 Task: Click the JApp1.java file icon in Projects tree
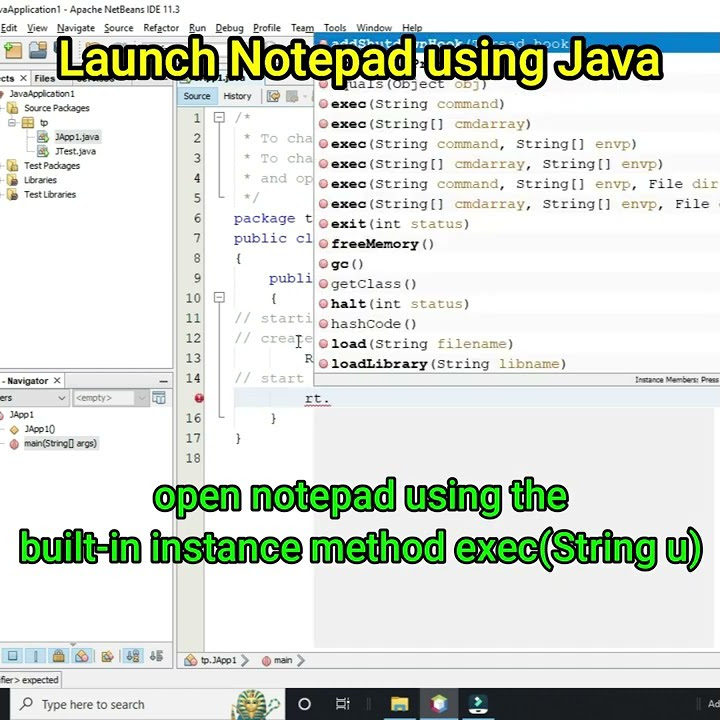tap(43, 137)
